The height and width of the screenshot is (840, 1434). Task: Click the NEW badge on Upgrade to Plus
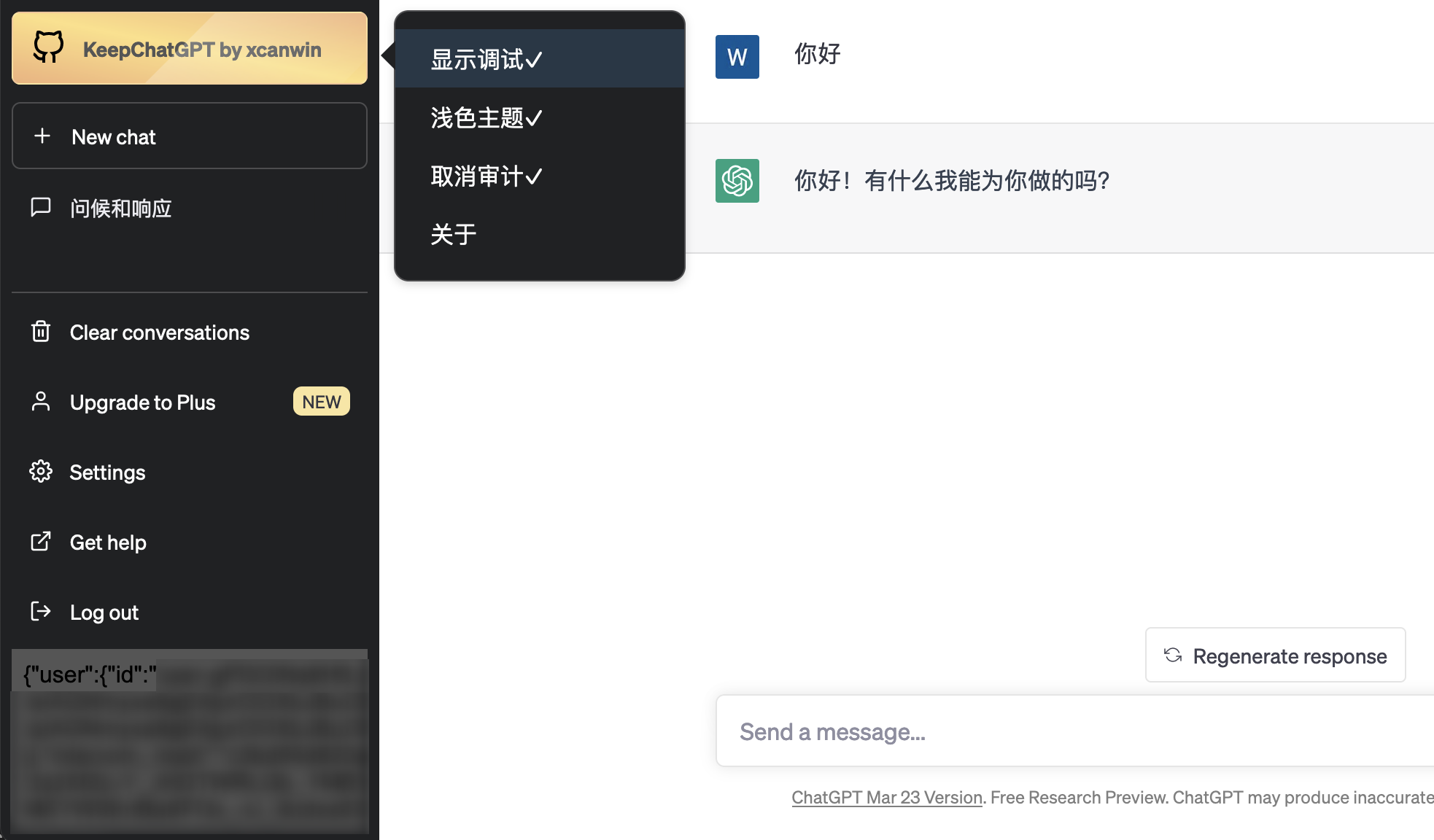pos(321,402)
